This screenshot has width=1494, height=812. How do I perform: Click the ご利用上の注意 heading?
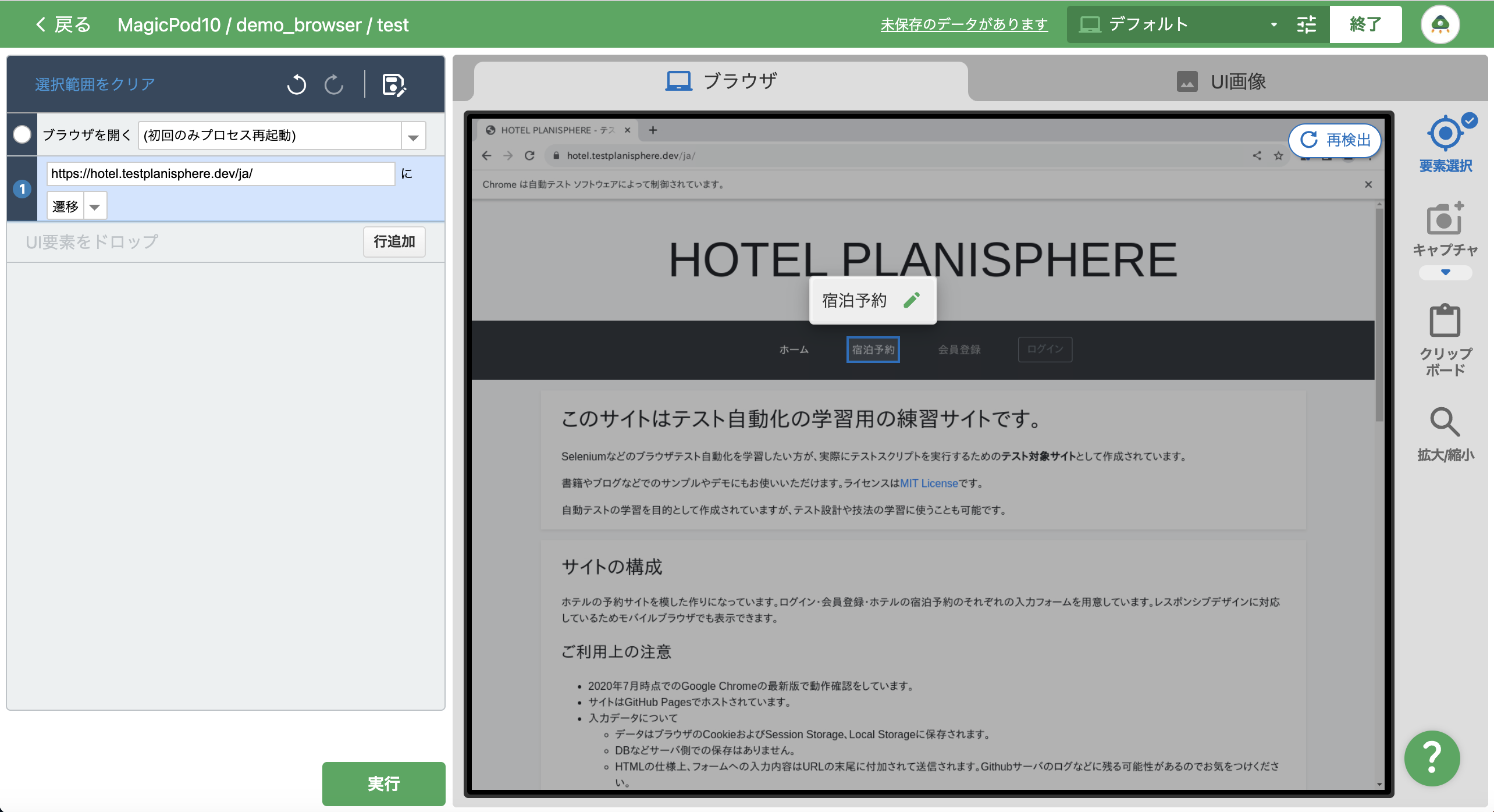pyautogui.click(x=616, y=651)
